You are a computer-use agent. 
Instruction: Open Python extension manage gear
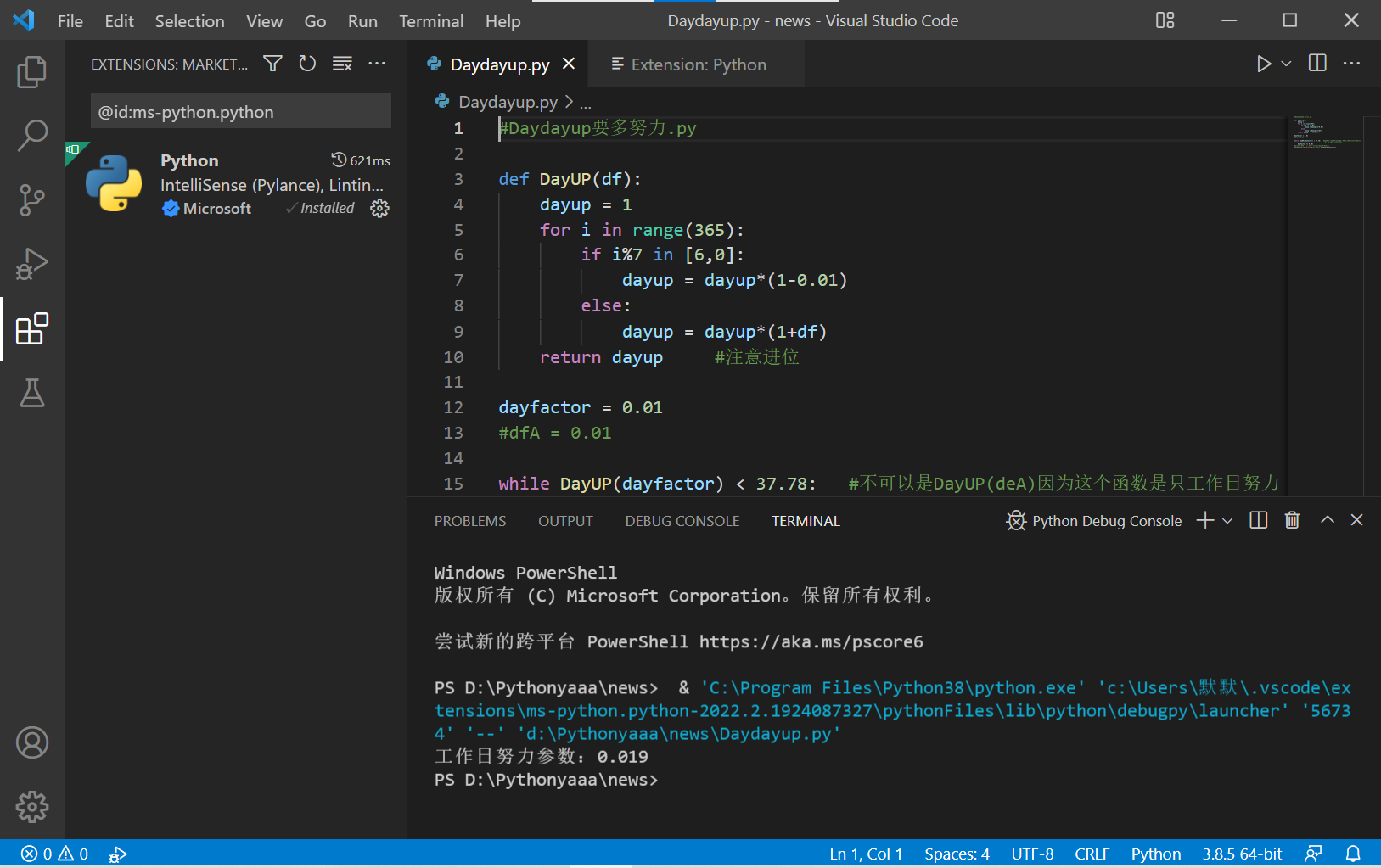pos(379,209)
